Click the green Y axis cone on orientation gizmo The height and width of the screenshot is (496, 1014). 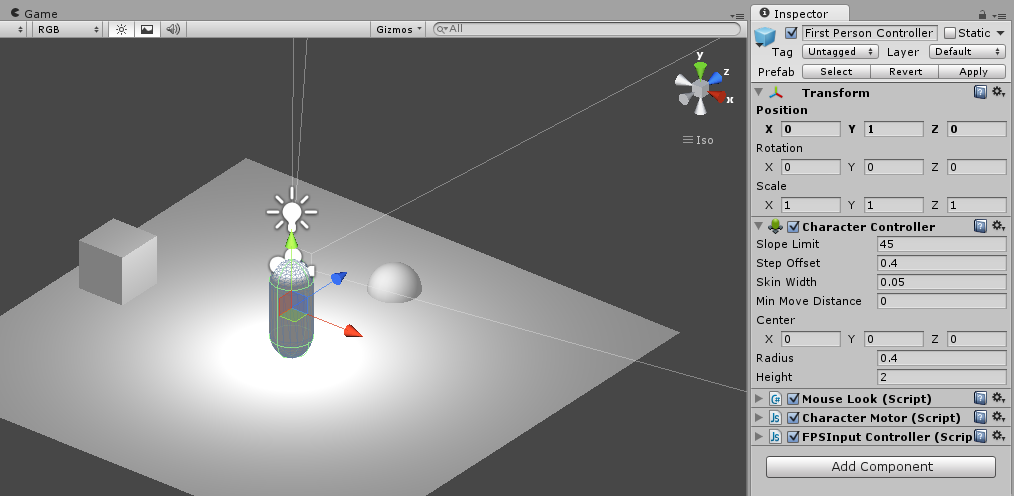coord(701,71)
